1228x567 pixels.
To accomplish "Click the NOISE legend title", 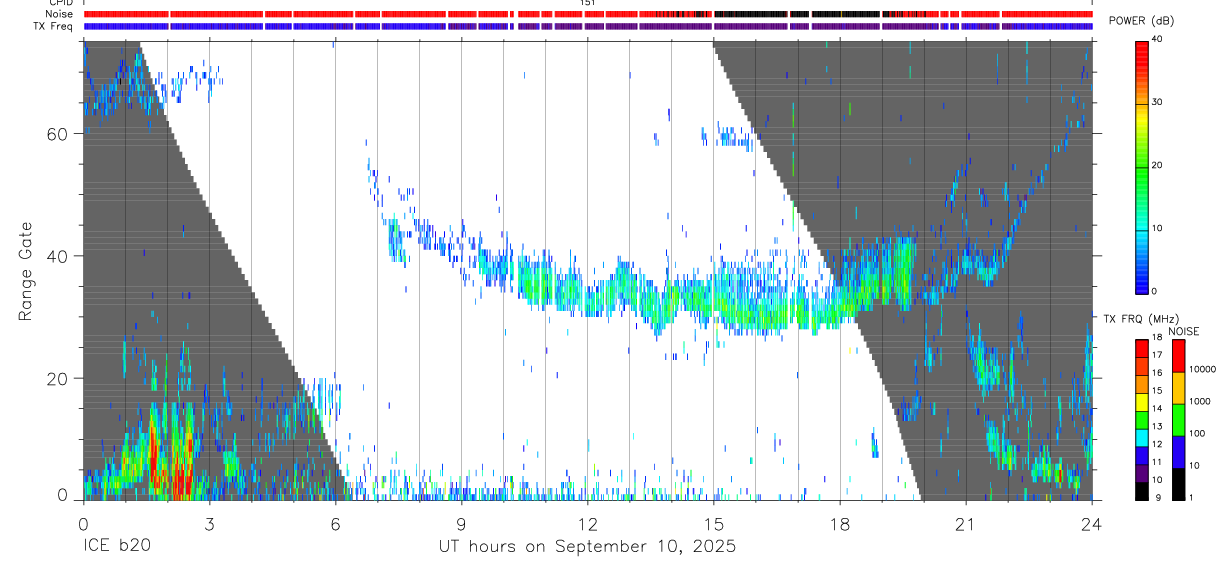I will [x=1183, y=331].
